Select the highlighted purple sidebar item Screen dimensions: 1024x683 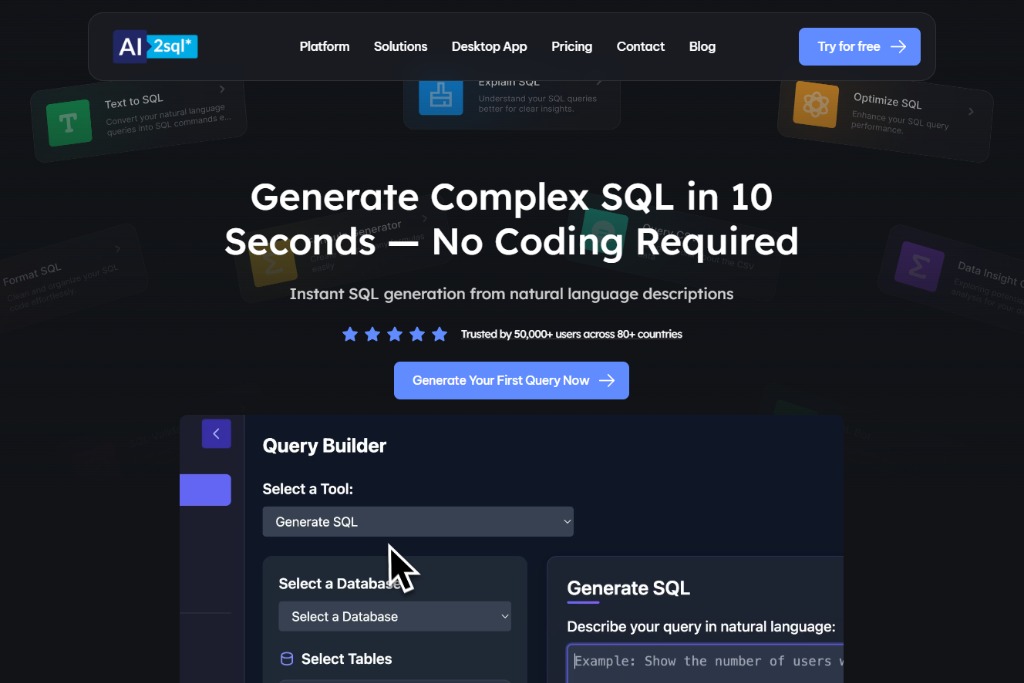[205, 490]
